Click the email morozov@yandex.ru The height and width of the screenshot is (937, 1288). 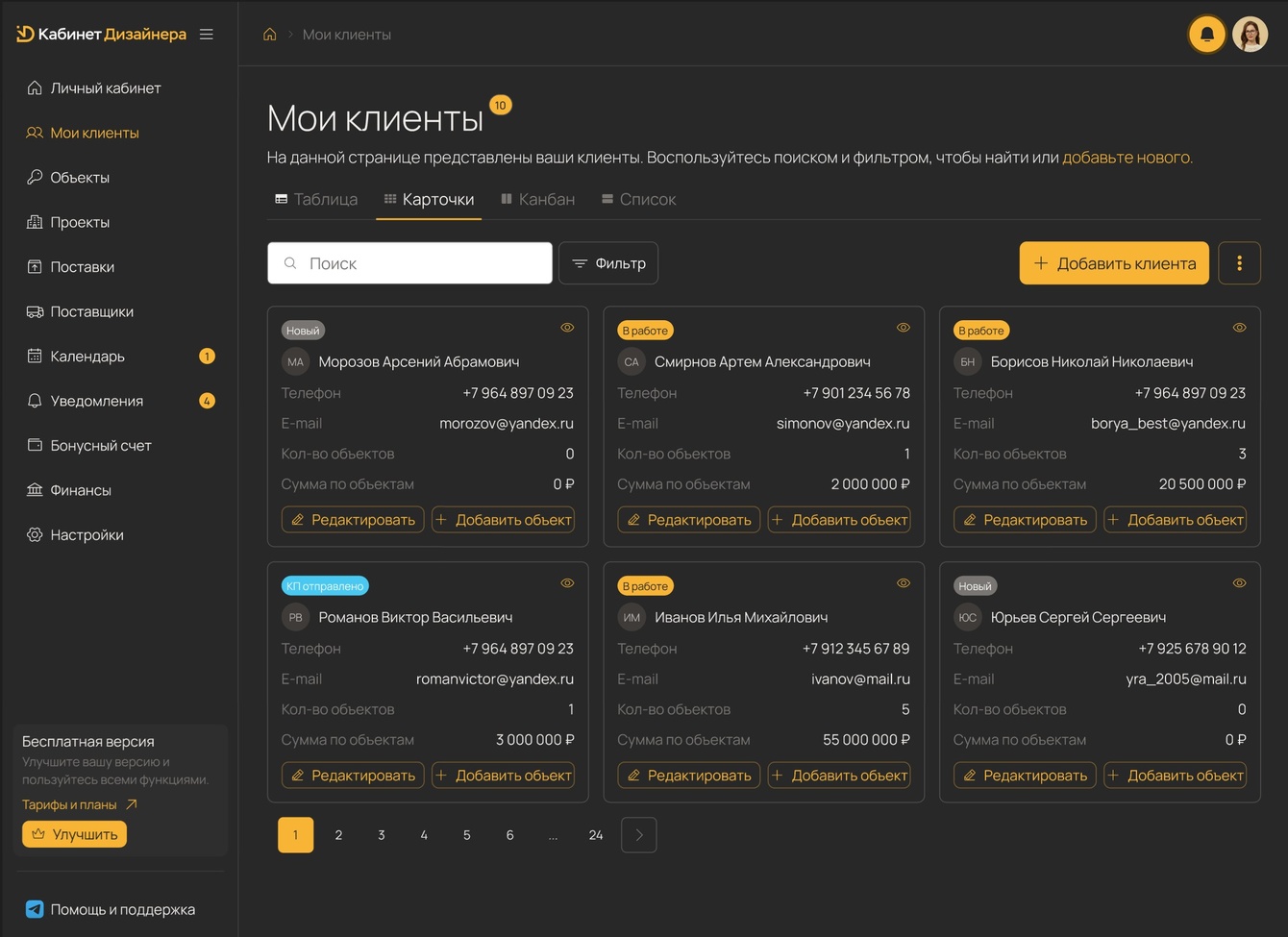[x=507, y=424]
